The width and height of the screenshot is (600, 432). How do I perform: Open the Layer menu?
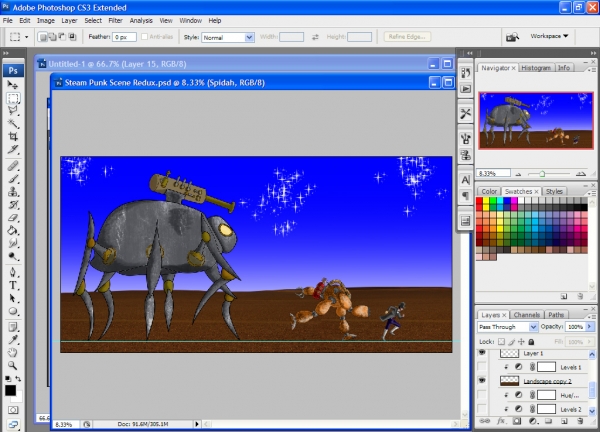pos(69,21)
